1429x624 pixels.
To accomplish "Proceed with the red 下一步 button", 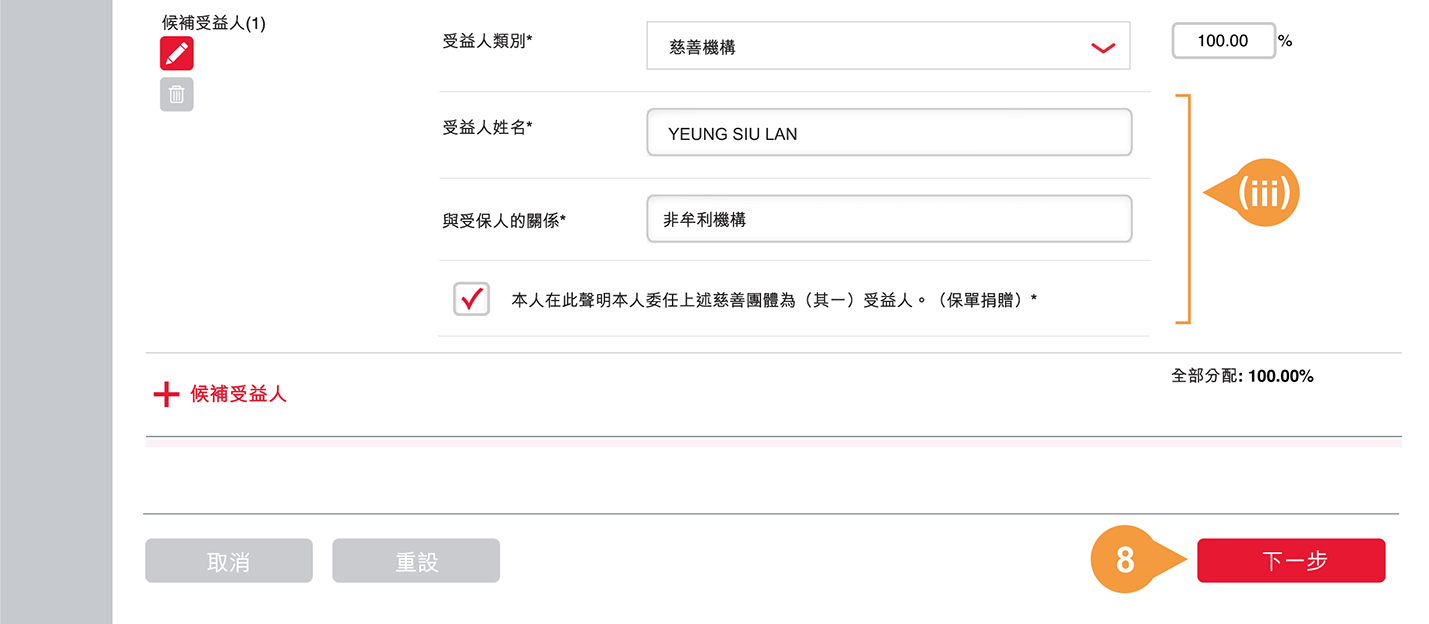I will (1290, 560).
